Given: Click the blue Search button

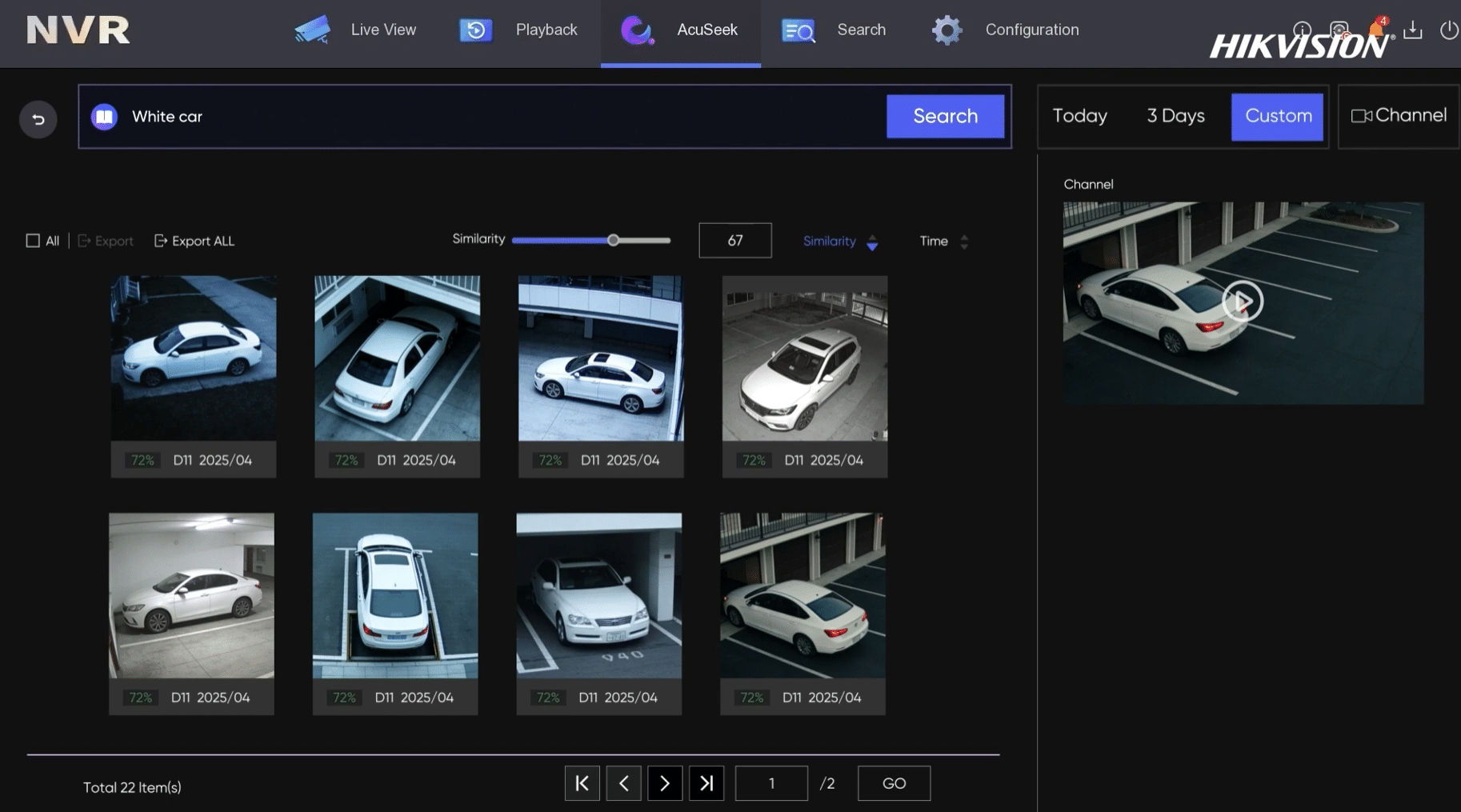Looking at the screenshot, I should 945,116.
